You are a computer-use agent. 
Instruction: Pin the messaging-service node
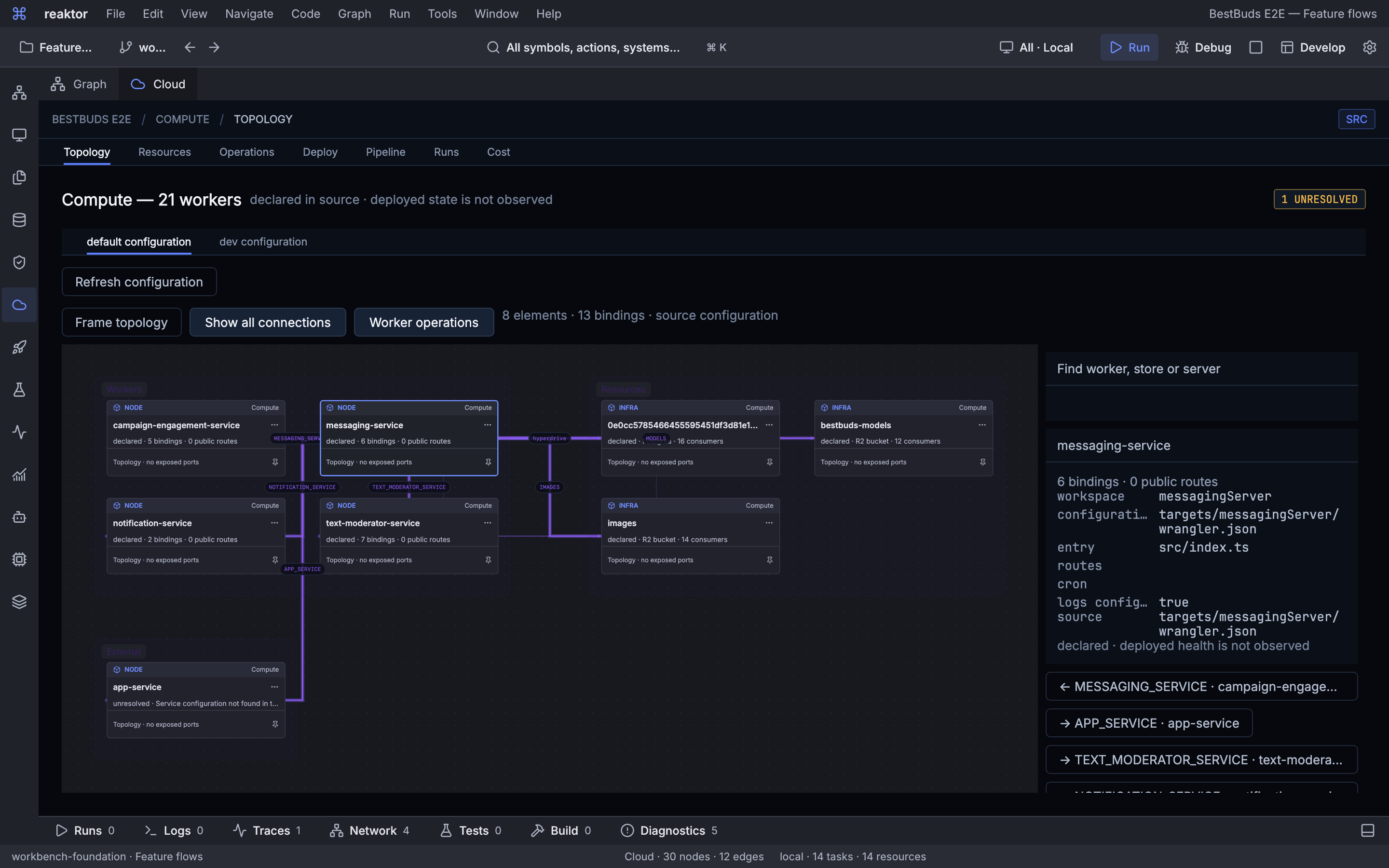[488, 462]
